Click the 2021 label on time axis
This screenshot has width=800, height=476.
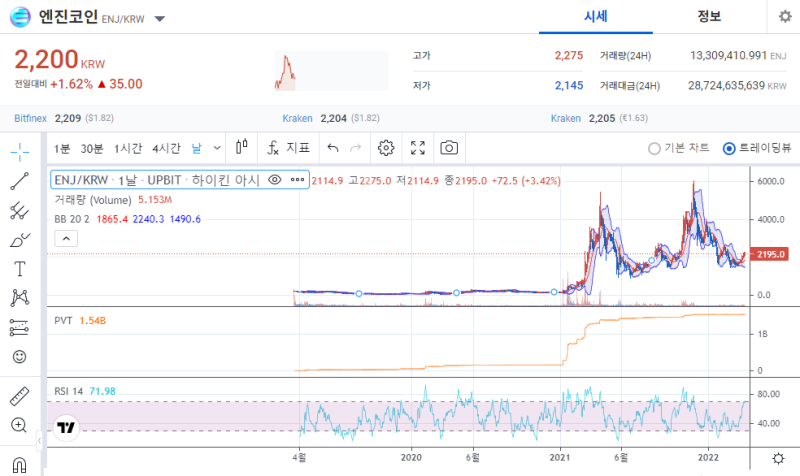click(x=560, y=458)
